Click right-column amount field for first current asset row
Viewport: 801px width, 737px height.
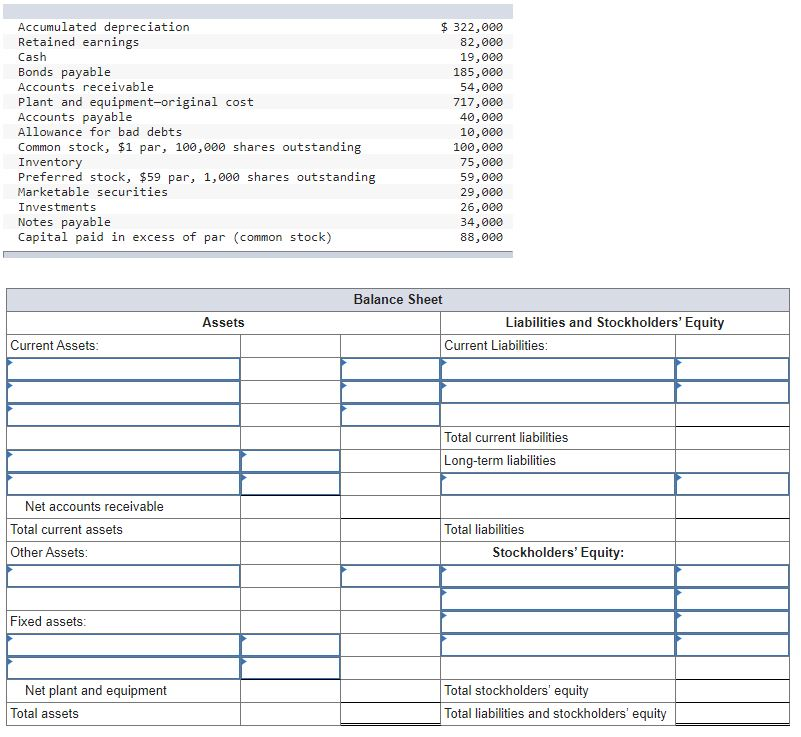(x=390, y=369)
